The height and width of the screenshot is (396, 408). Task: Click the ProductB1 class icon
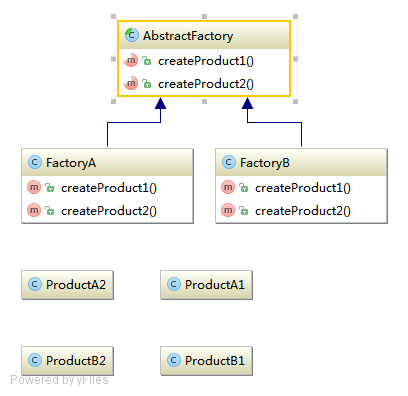click(174, 360)
